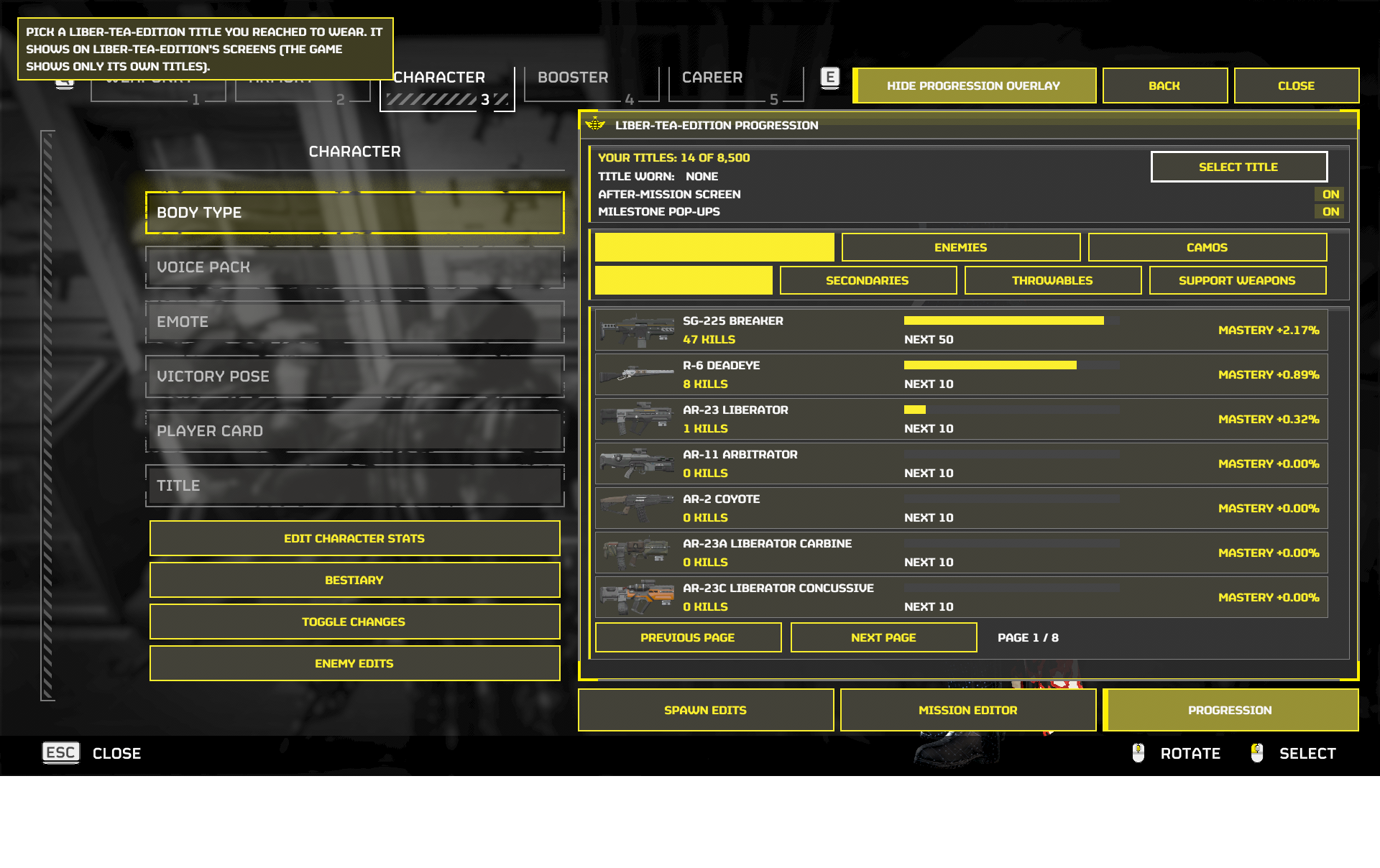Show the SUPPORT WEAPONS category
This screenshot has width=1380, height=868.
tap(1238, 280)
